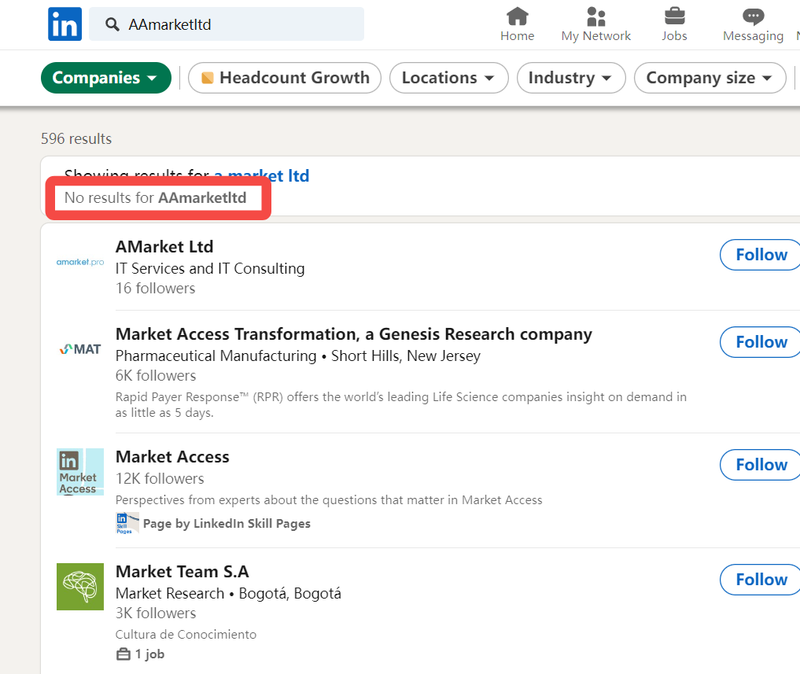Click the LinkedIn logo icon

65,24
